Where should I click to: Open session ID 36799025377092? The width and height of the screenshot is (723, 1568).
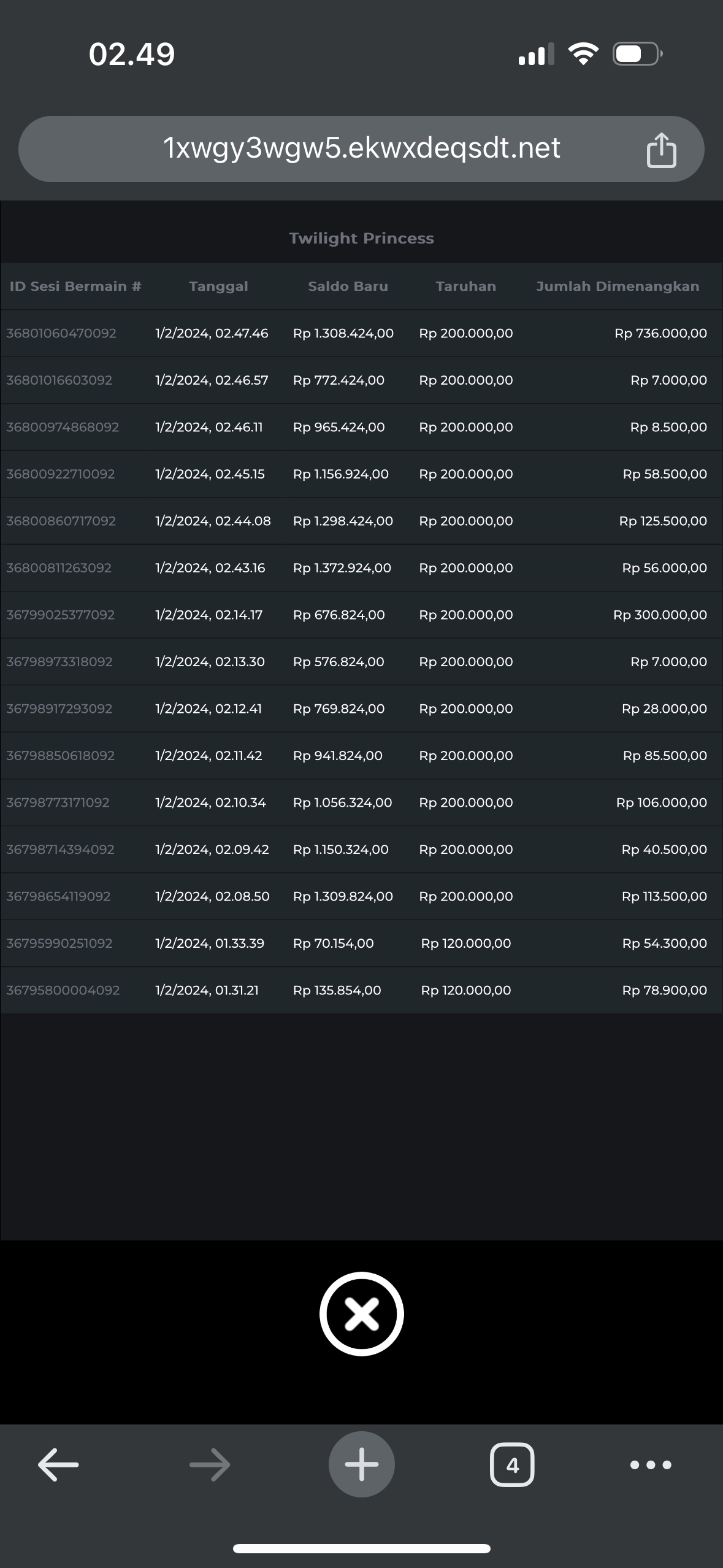click(61, 615)
